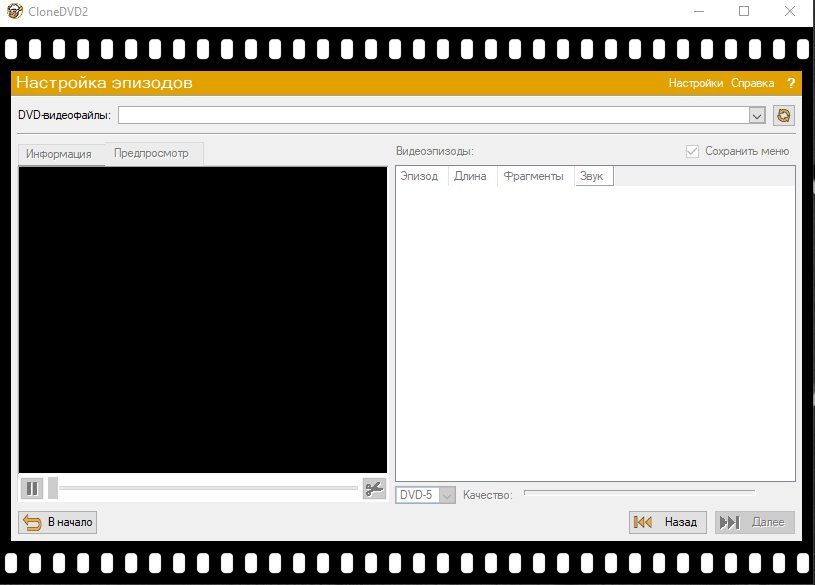Sort by the Длина column header
Image resolution: width=815 pixels, height=585 pixels.
coord(472,176)
